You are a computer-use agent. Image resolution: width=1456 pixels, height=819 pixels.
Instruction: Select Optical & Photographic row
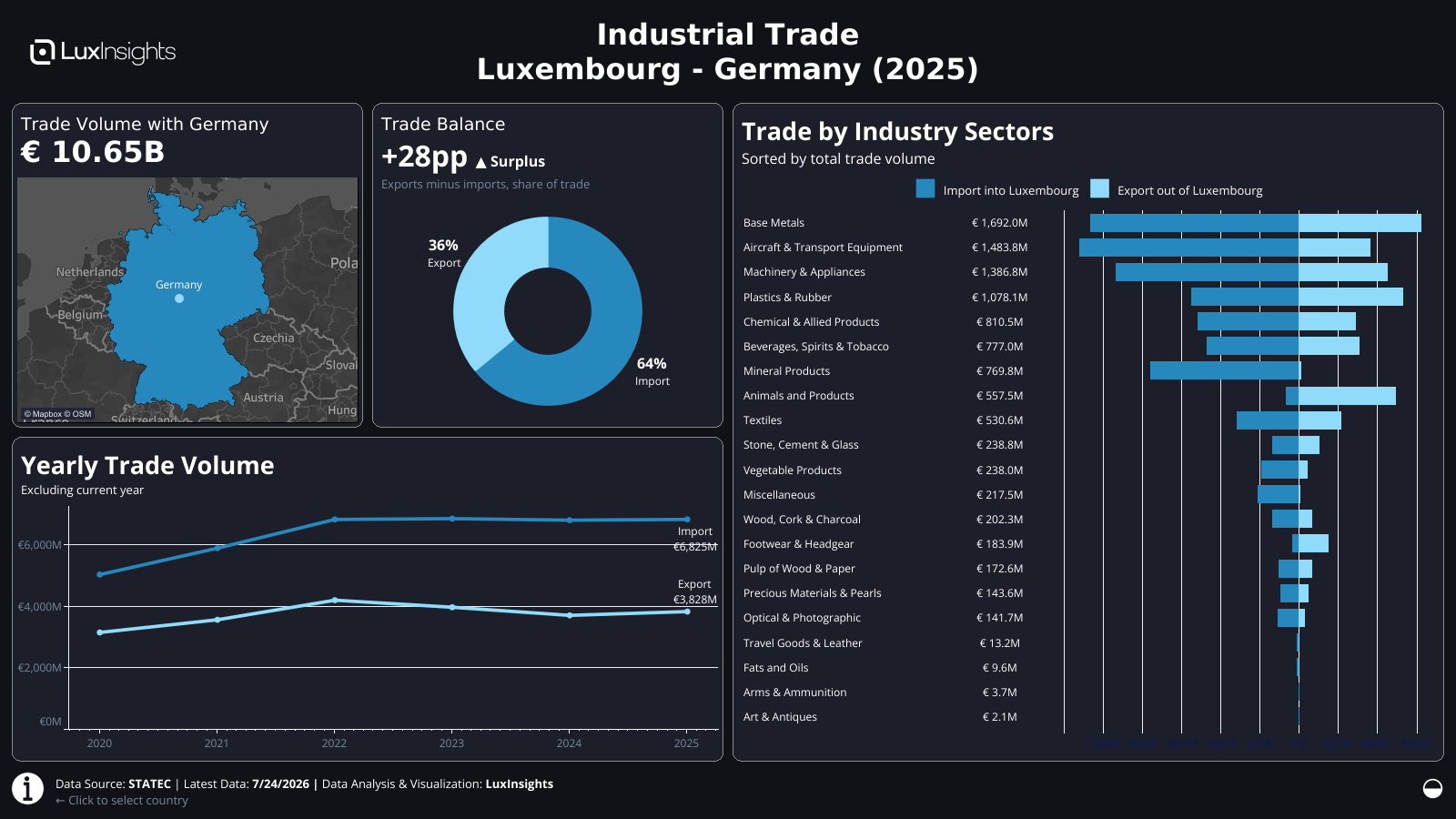(x=1083, y=617)
